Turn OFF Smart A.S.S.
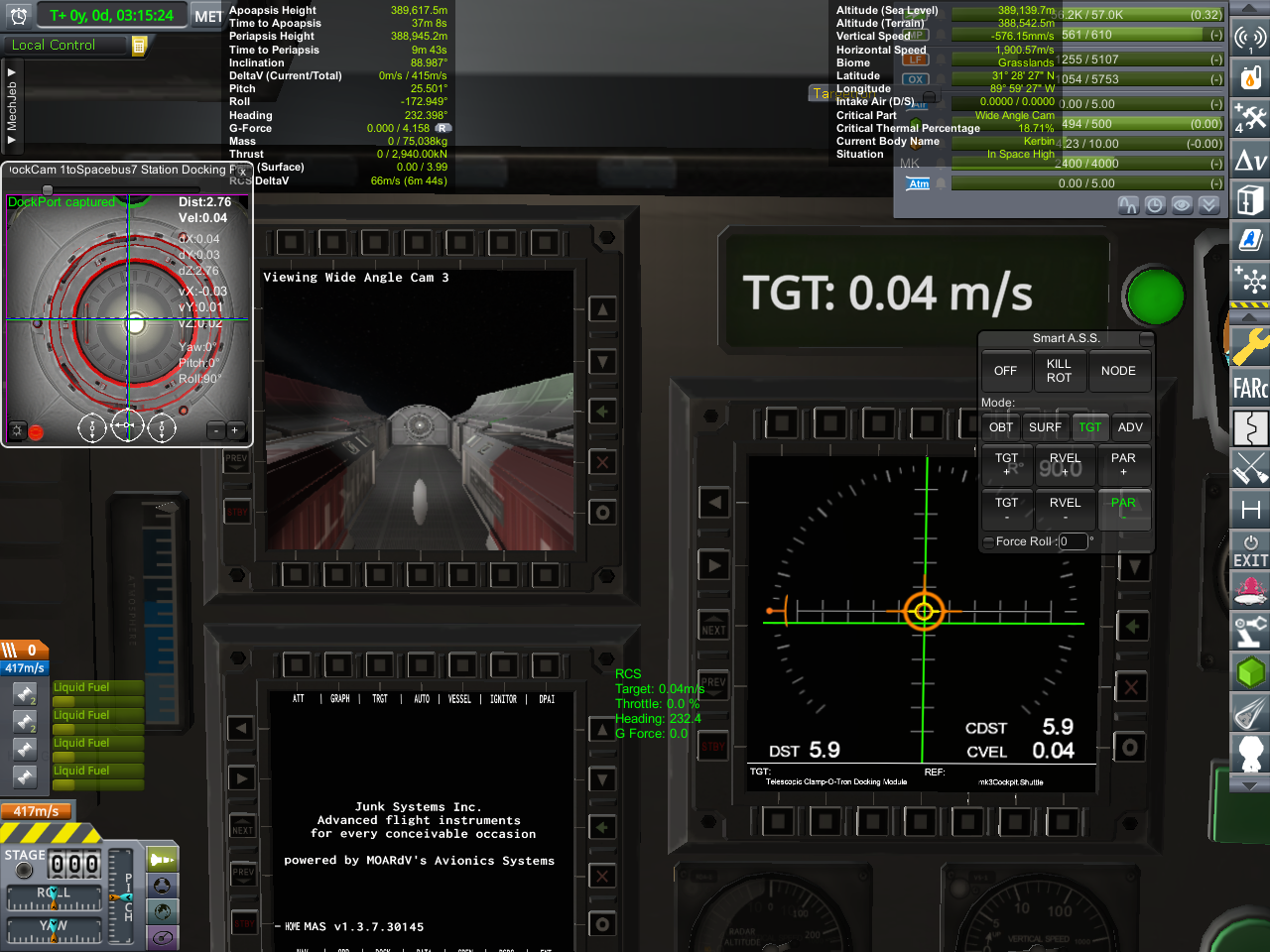The width and height of the screenshot is (1270, 952). tap(1005, 371)
